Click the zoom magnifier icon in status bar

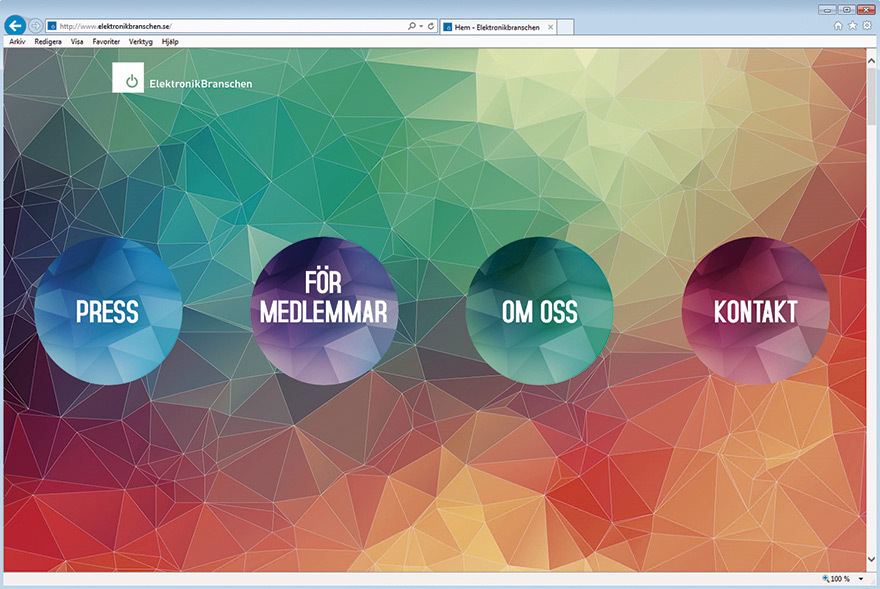(x=826, y=578)
